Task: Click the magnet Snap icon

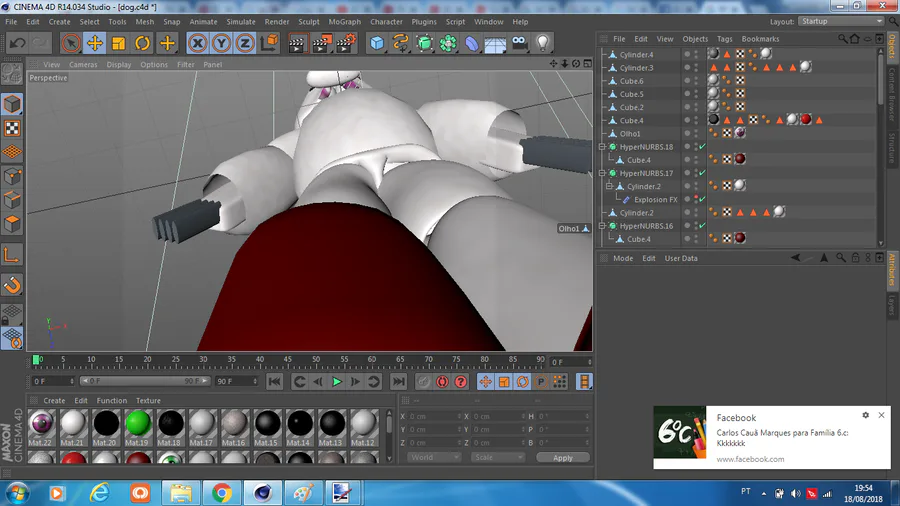Action: click(12, 285)
